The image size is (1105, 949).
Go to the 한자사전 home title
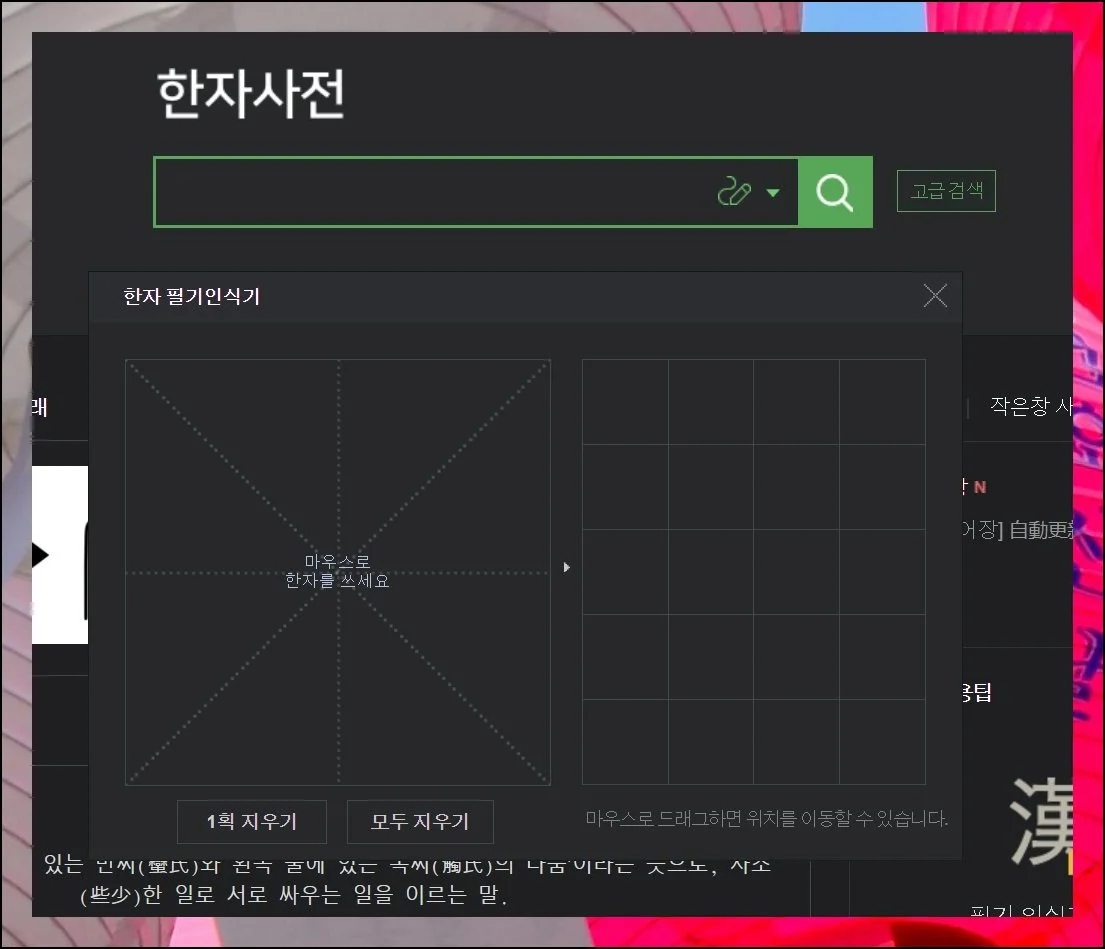pyautogui.click(x=251, y=96)
